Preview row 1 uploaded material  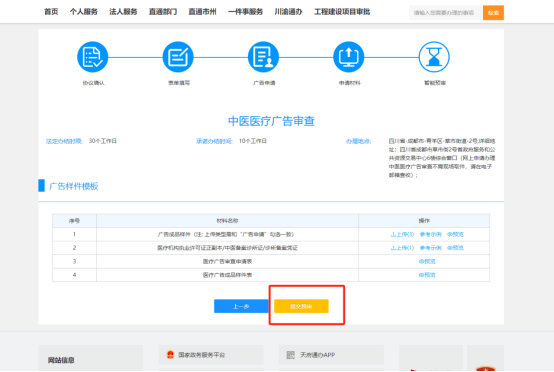pos(455,235)
